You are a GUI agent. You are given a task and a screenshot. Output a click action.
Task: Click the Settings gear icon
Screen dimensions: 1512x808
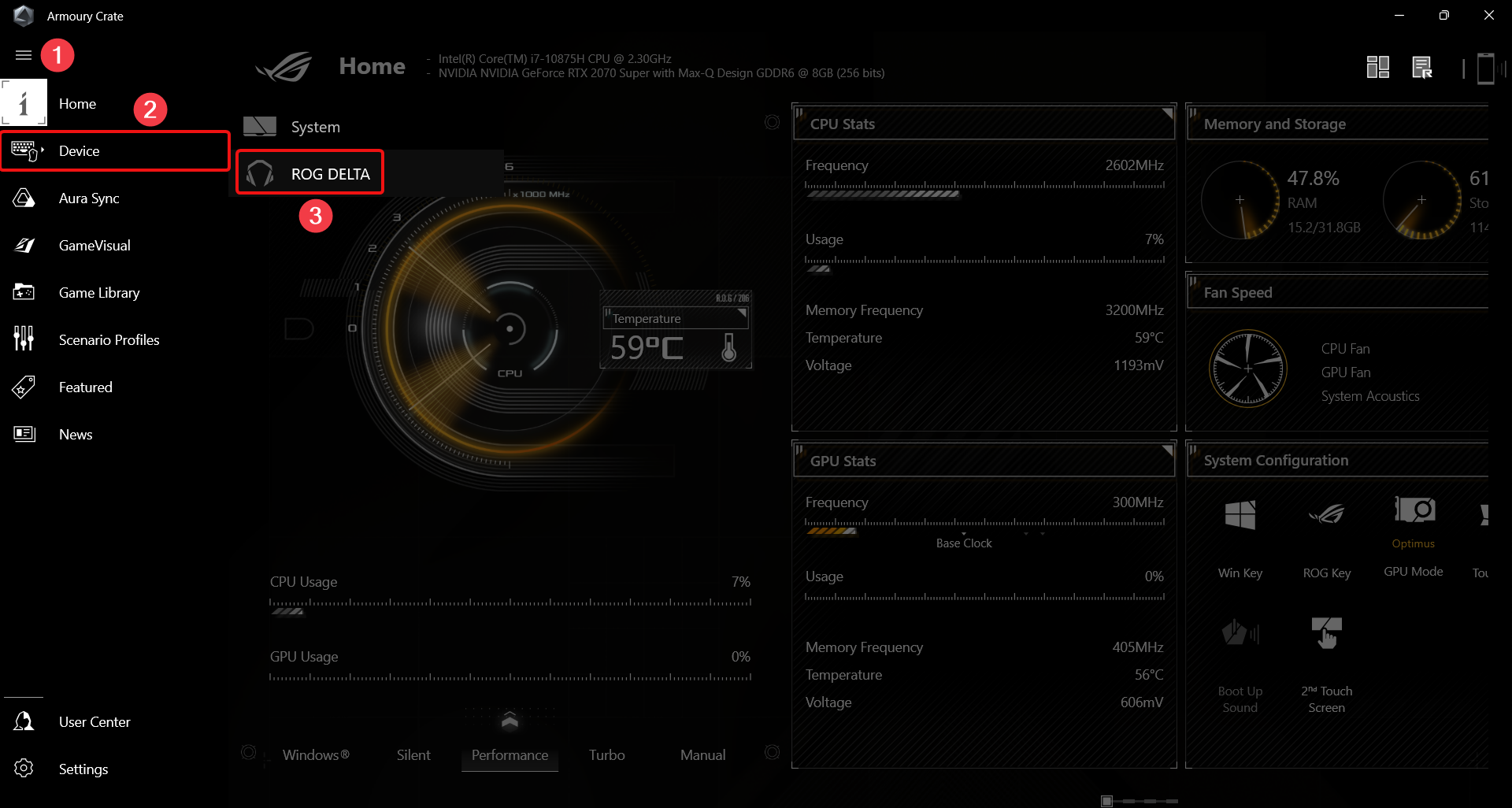[24, 768]
